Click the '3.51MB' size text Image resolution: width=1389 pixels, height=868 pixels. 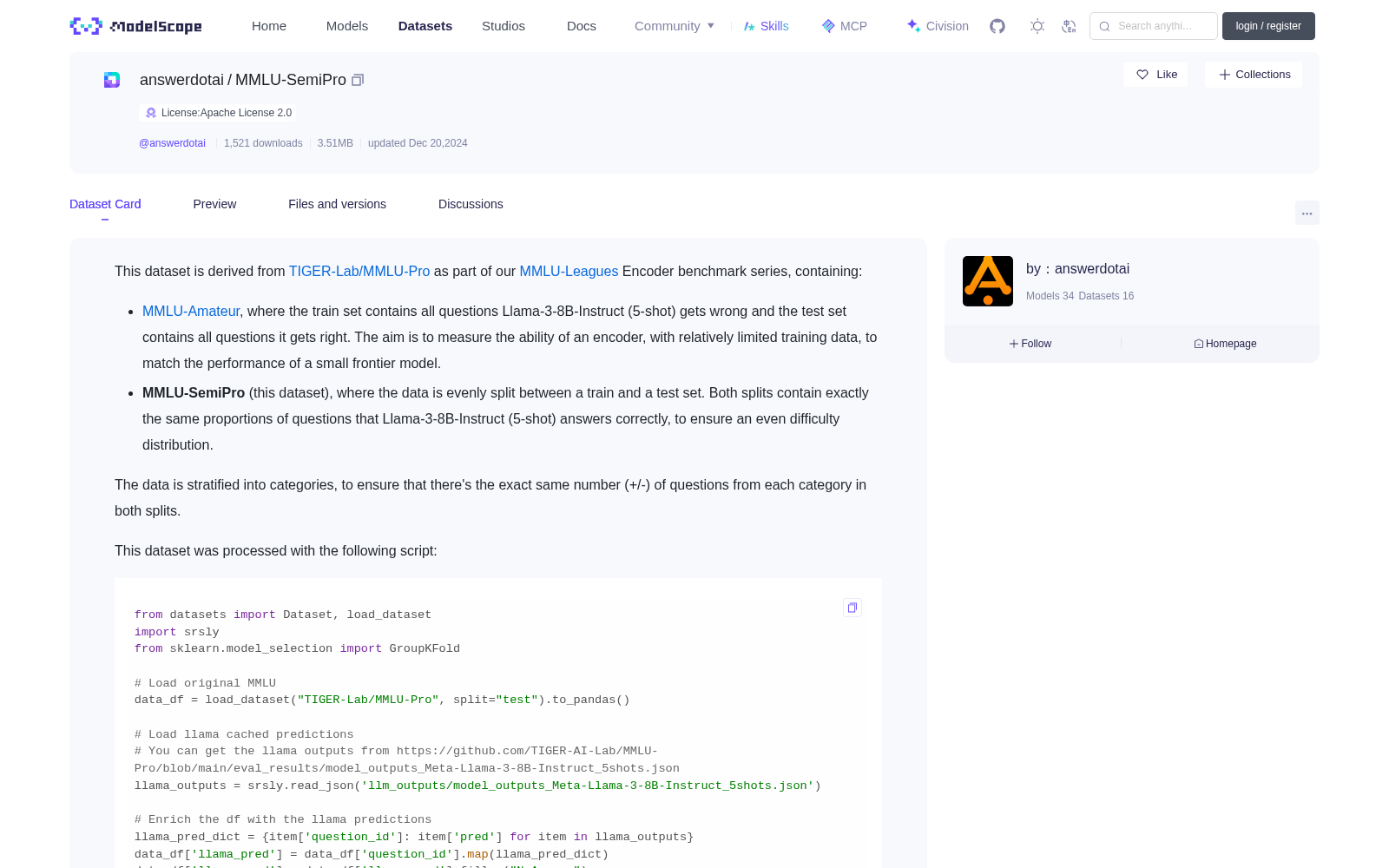[335, 143]
